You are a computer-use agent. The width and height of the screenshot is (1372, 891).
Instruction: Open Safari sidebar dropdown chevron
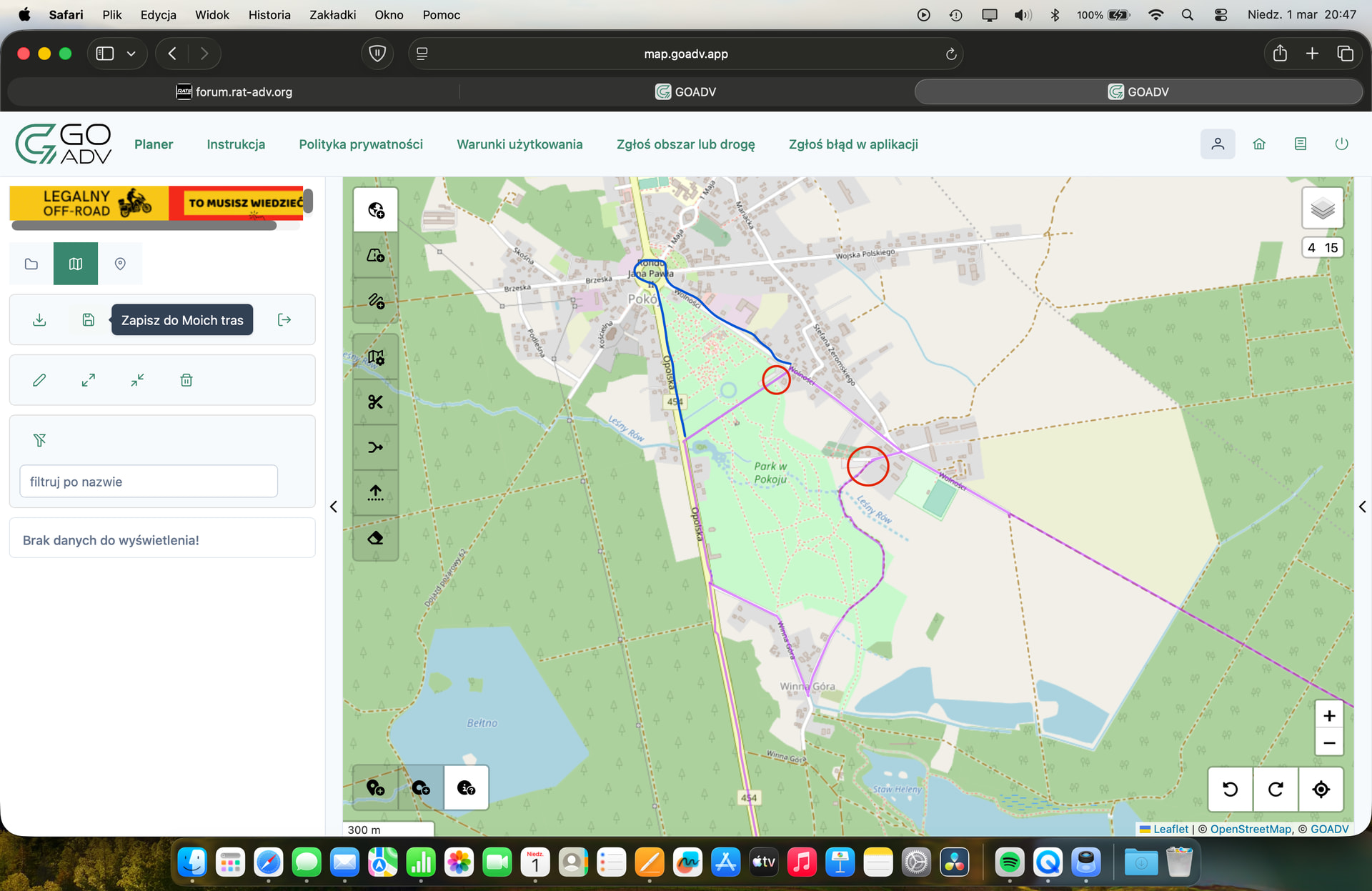(x=131, y=54)
